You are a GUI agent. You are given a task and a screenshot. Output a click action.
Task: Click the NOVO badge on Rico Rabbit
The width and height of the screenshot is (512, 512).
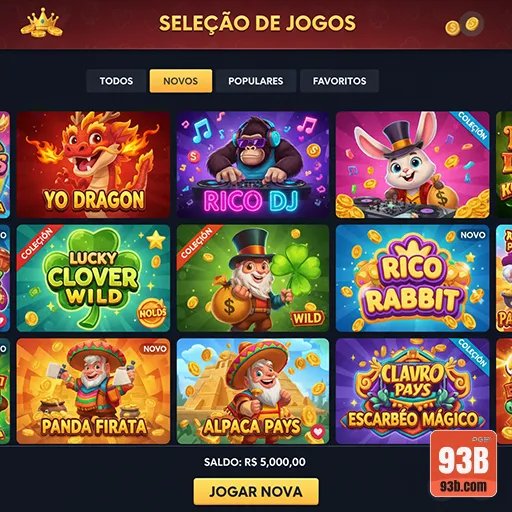[473, 235]
